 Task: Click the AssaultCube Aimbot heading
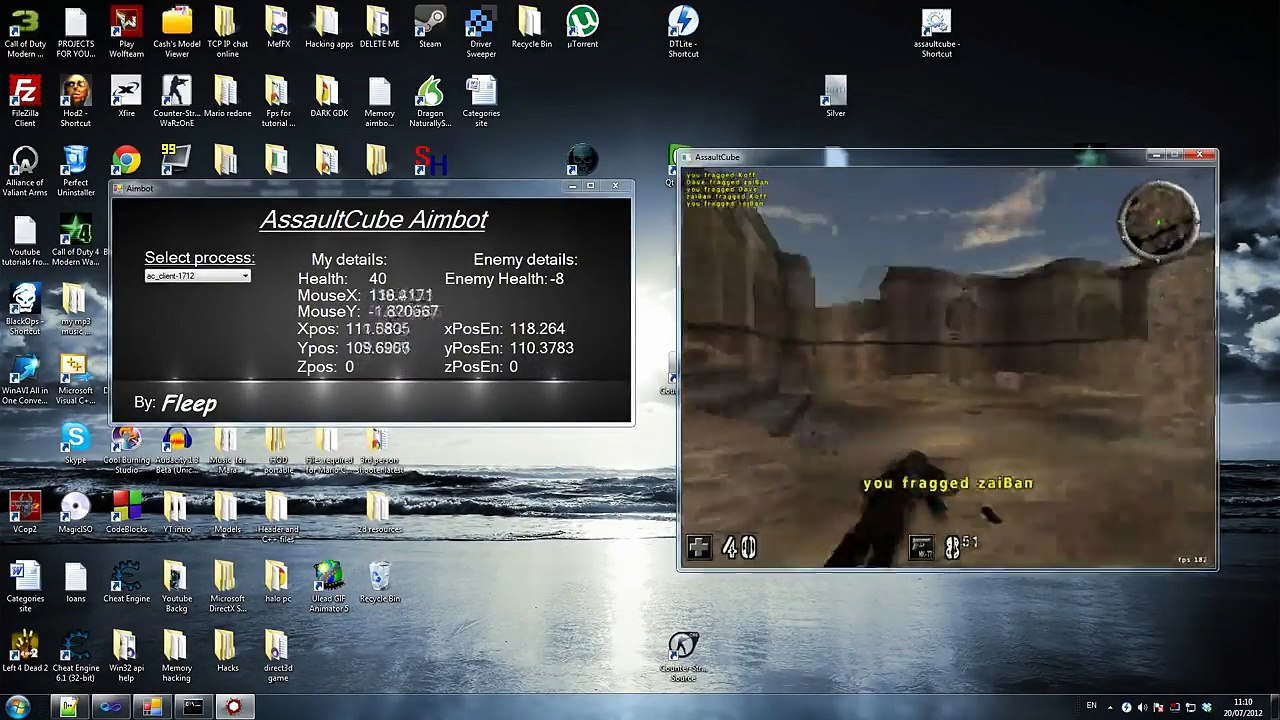(374, 219)
